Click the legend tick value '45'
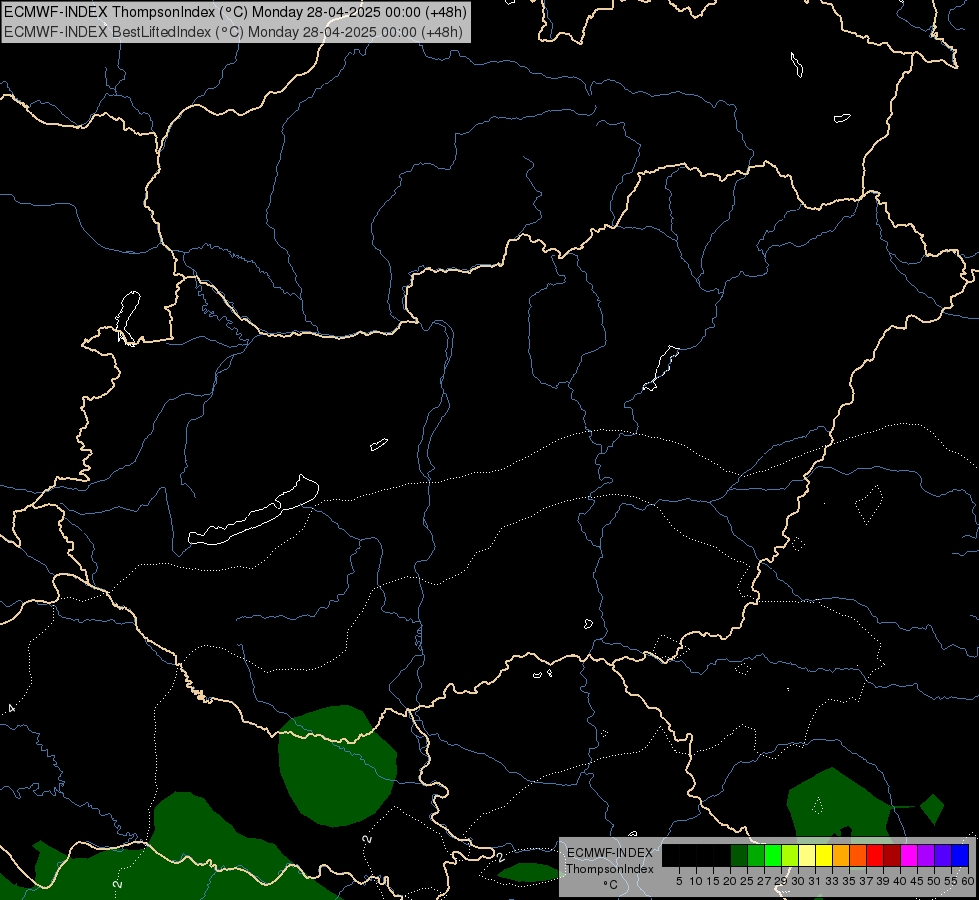The width and height of the screenshot is (979, 900). [x=917, y=881]
